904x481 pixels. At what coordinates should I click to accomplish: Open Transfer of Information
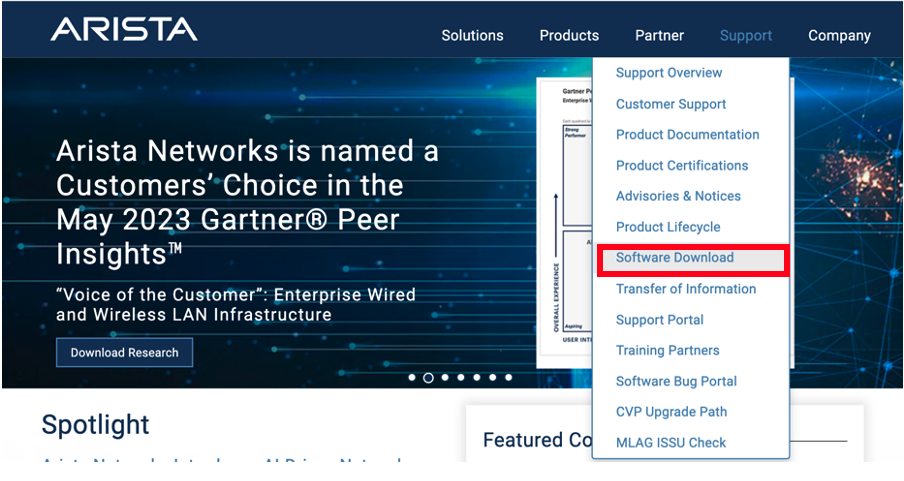click(685, 289)
